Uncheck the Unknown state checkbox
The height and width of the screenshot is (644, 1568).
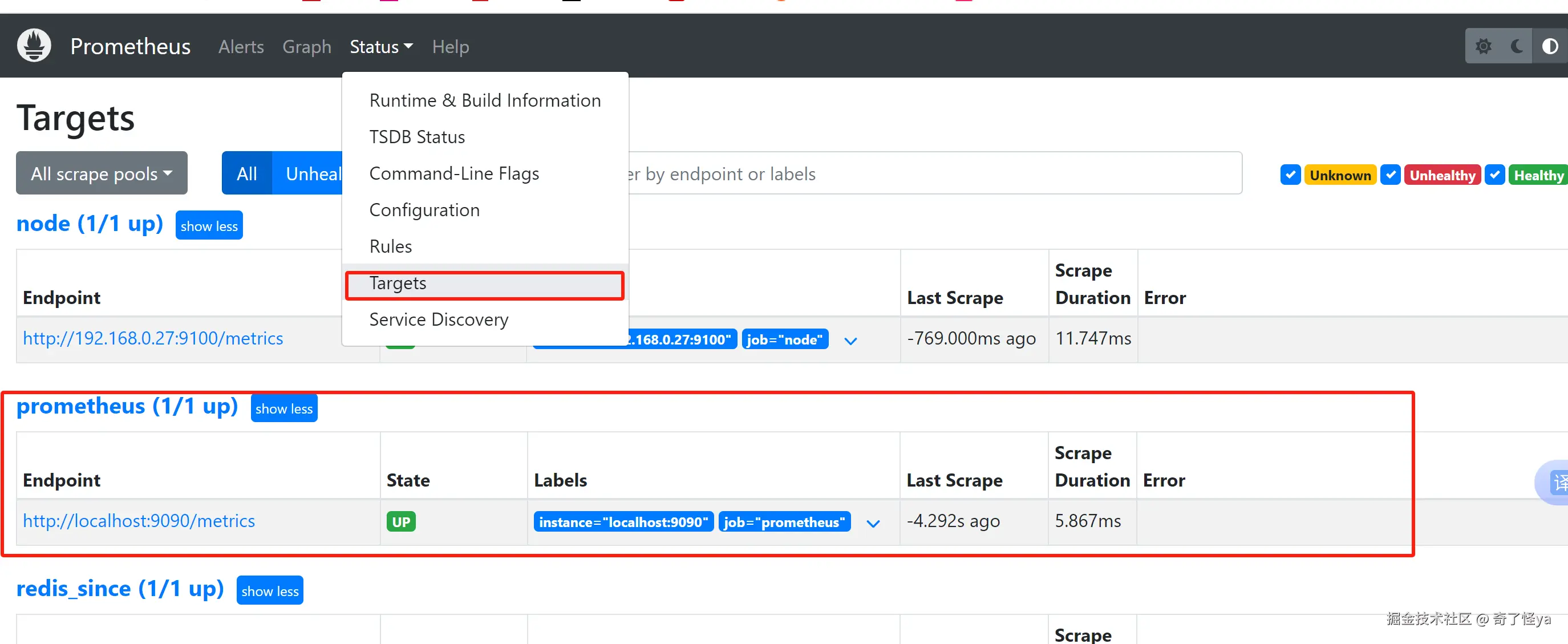[1290, 175]
